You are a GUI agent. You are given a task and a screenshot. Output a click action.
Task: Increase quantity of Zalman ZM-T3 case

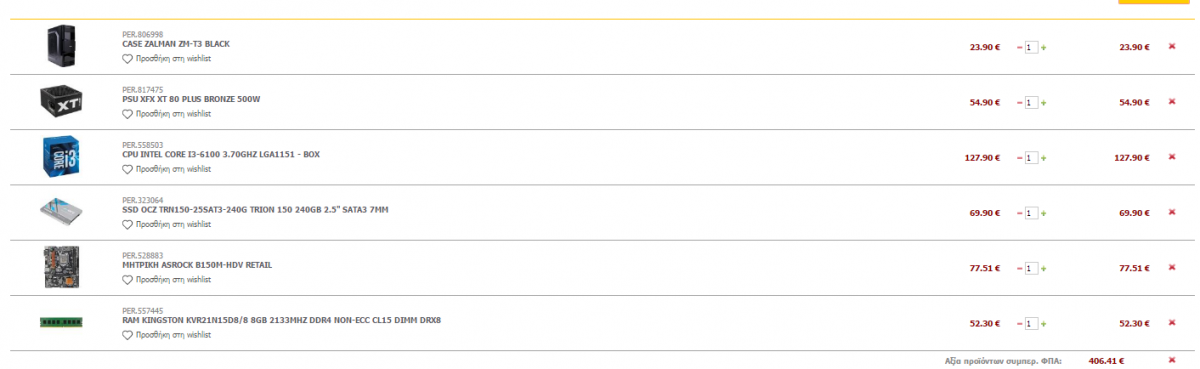[x=1044, y=47]
